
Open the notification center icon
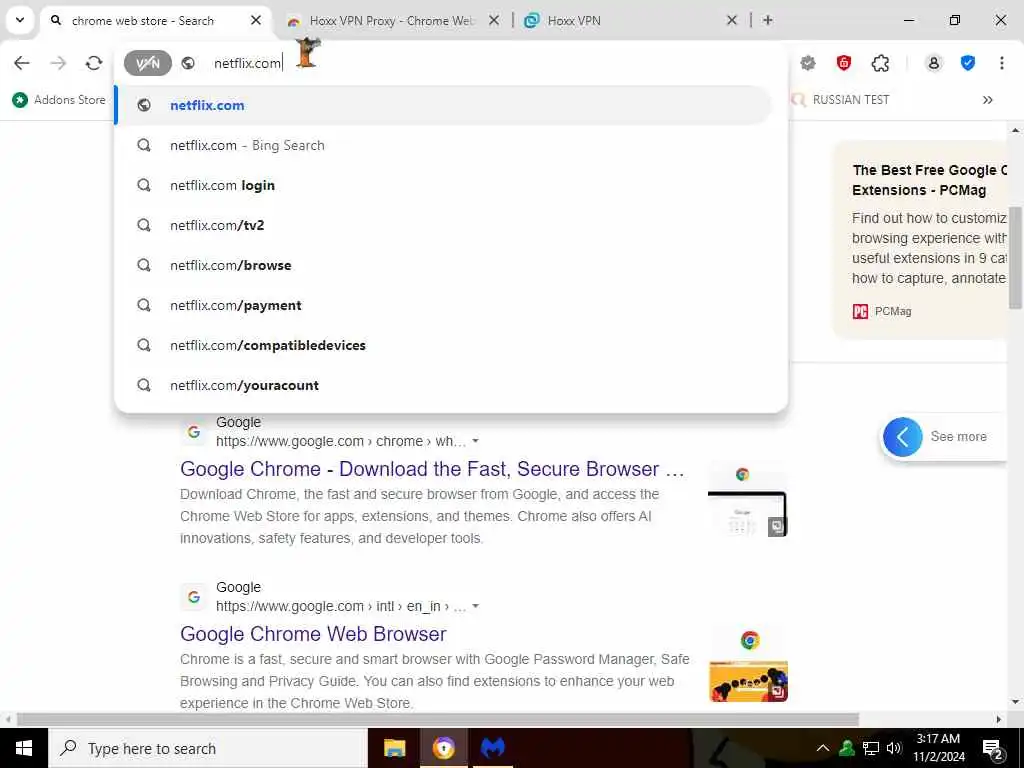993,748
